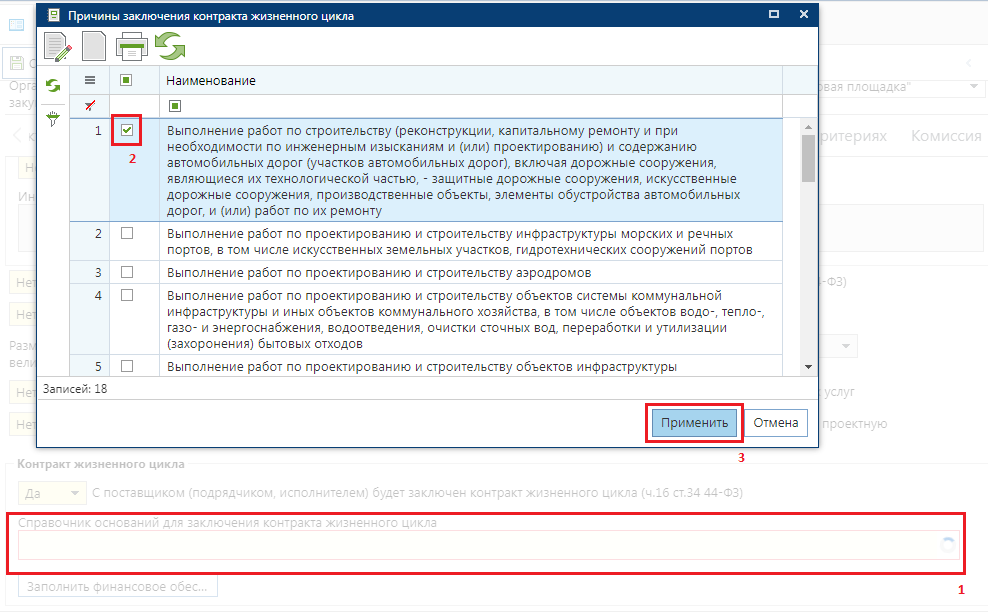This screenshot has width=988, height=614.
Task: Click the scroll-down arrow of the list
Action: pyautogui.click(x=808, y=367)
